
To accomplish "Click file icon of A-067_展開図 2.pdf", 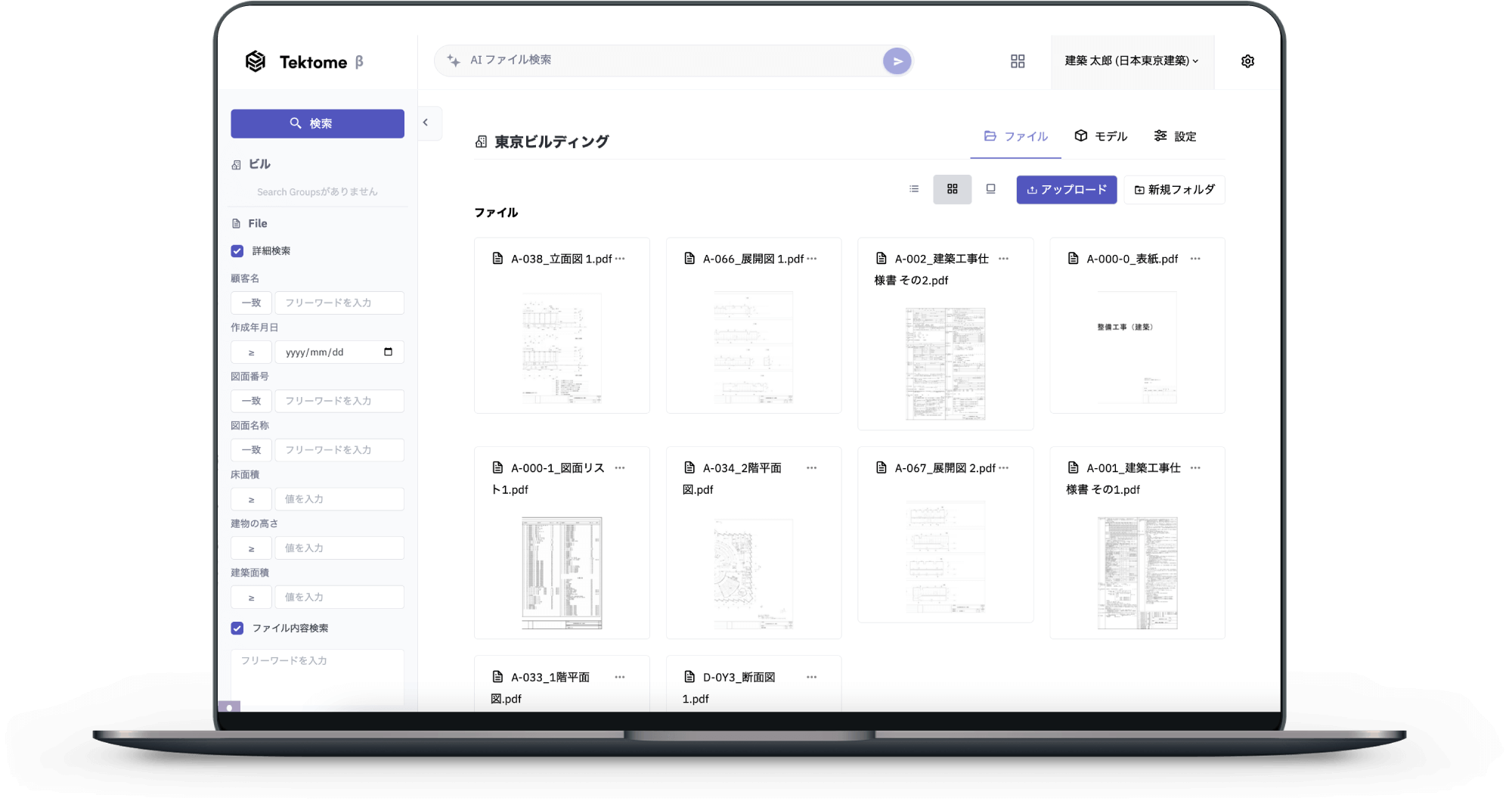I will pos(881,468).
